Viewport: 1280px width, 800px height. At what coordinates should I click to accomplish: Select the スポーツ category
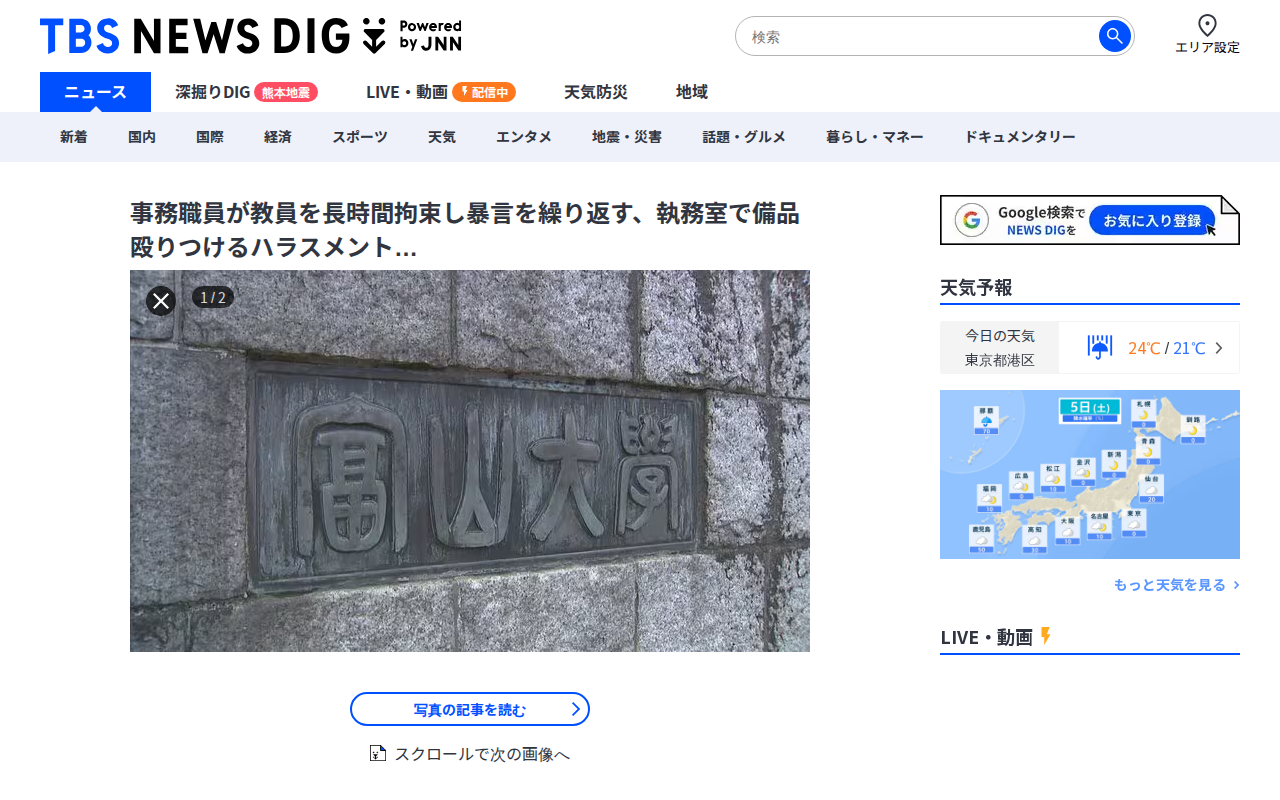(360, 137)
